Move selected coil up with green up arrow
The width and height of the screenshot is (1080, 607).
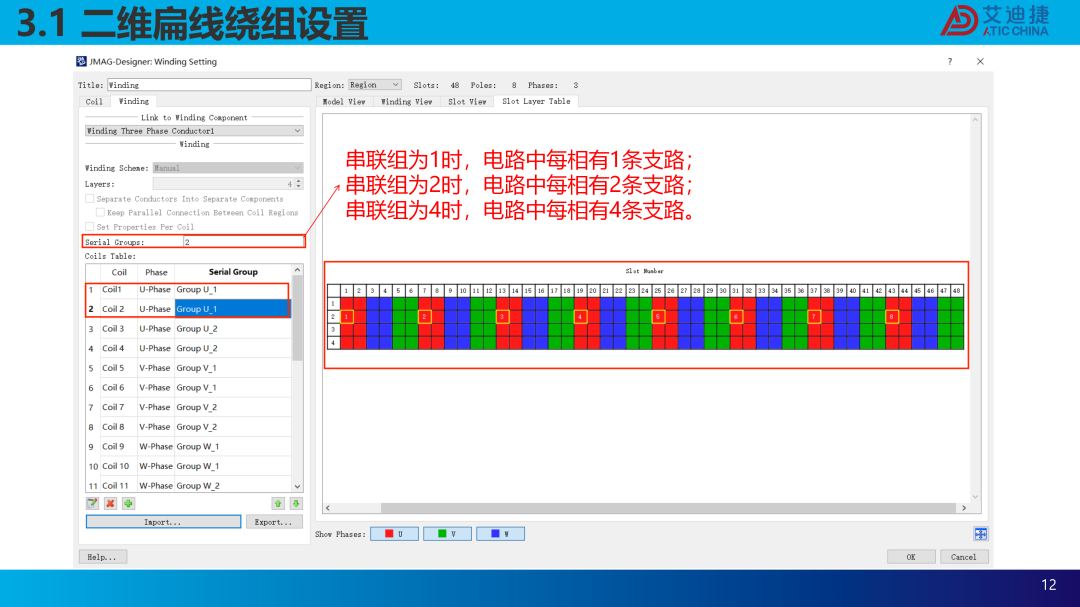click(278, 504)
